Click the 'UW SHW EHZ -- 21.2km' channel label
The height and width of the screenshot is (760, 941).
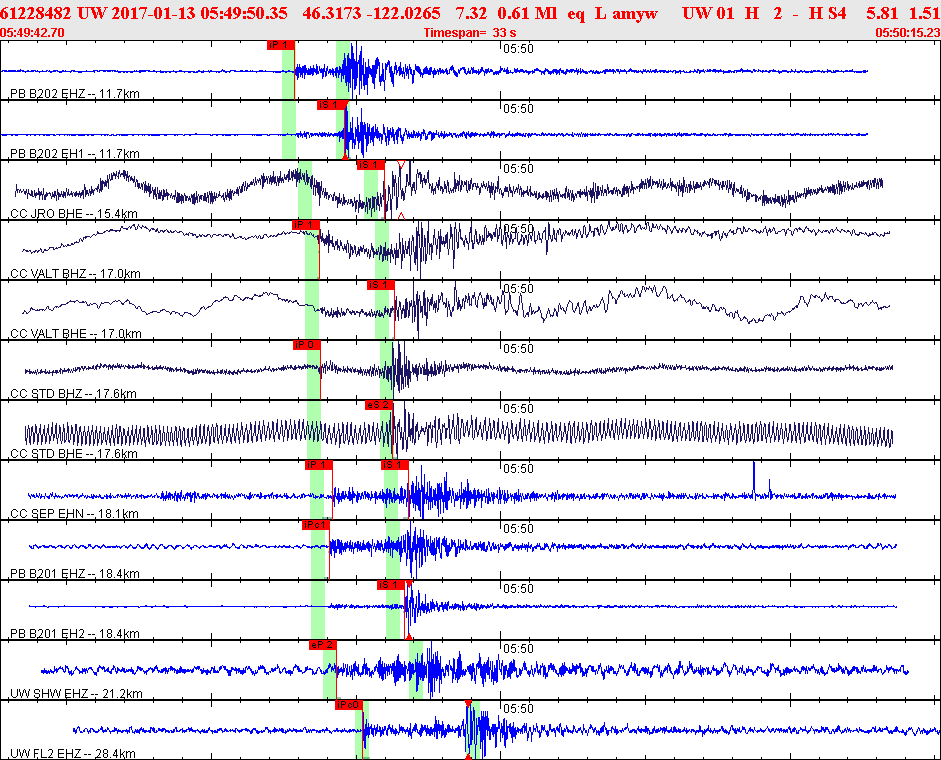point(76,694)
